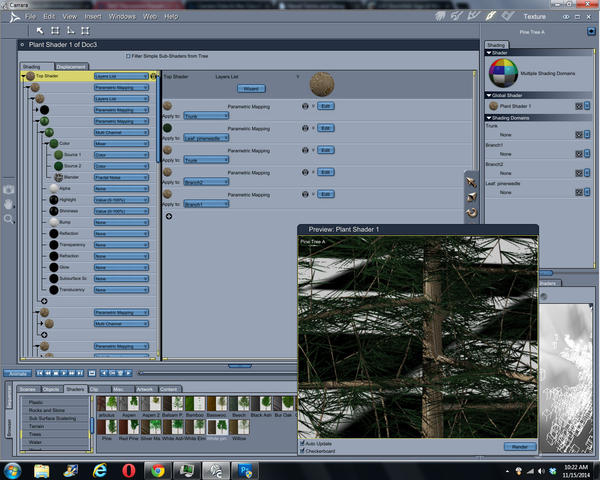Toggle the Auto Update checkbox
600x480 pixels.
pos(303,441)
